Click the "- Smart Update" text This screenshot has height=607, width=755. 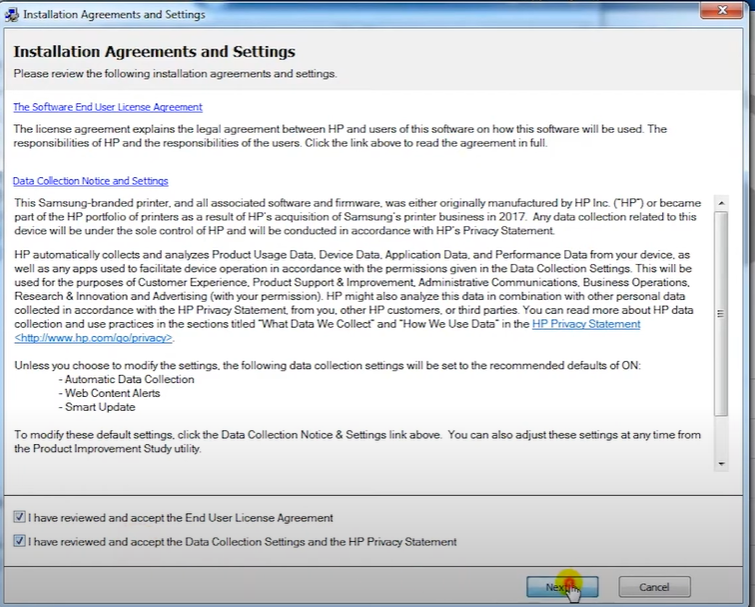tap(97, 407)
